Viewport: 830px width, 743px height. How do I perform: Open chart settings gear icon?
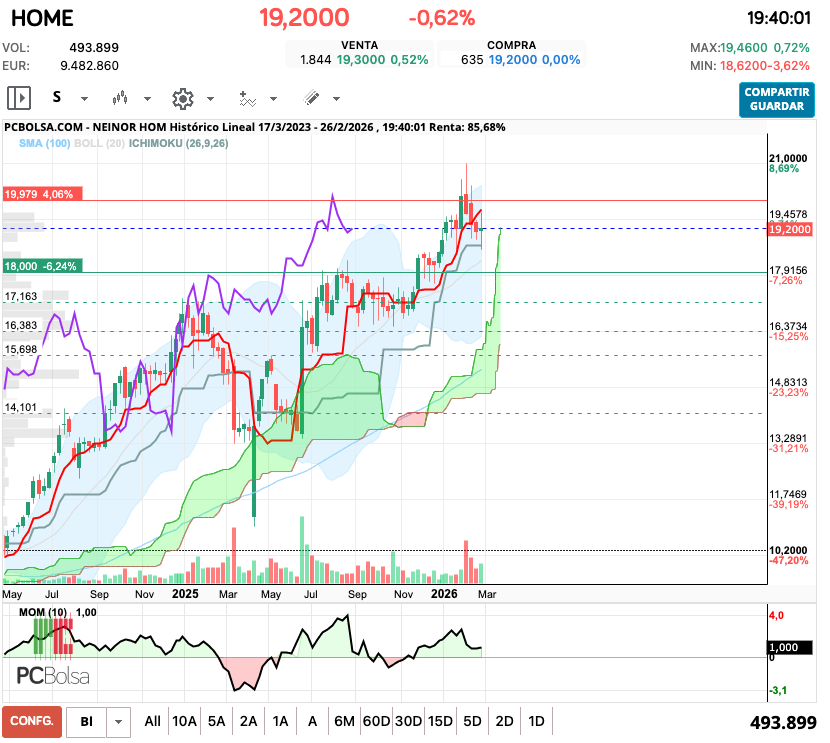tap(182, 98)
